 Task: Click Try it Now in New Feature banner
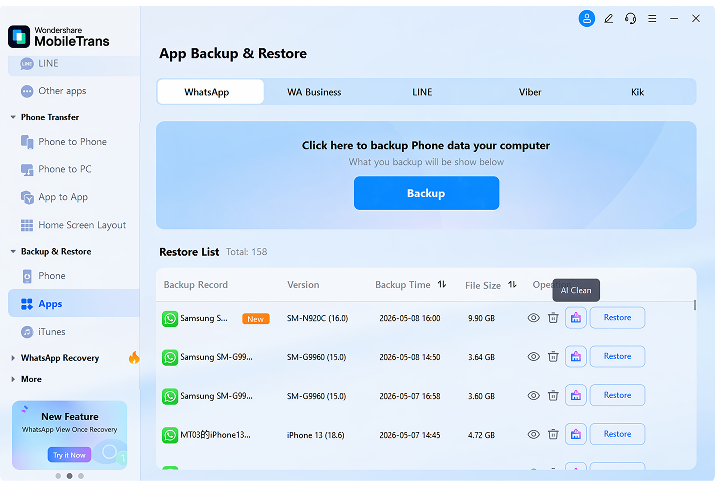69,455
